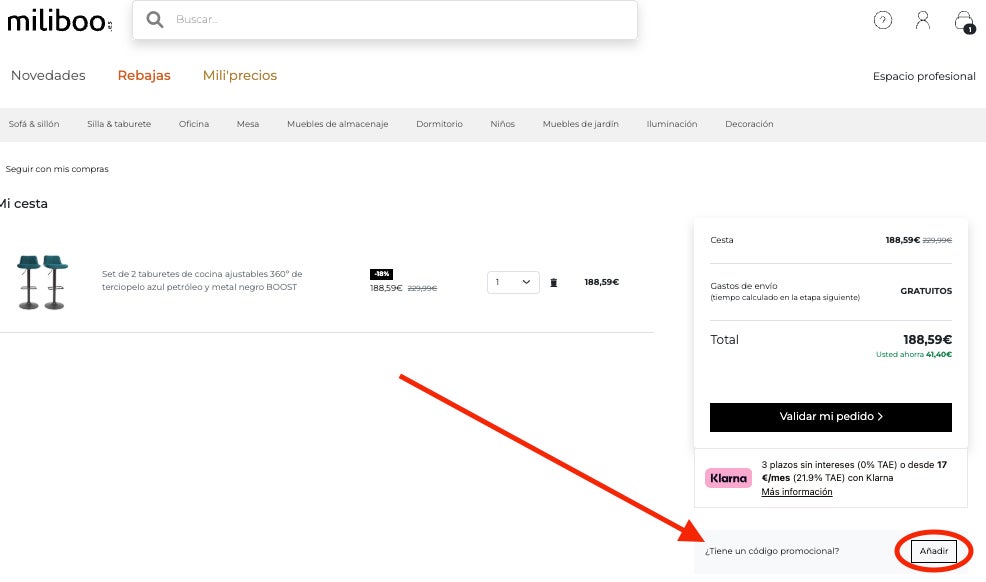Viewport: 986px width, 582px height.
Task: Click Añadir to add promo code
Action: [934, 551]
